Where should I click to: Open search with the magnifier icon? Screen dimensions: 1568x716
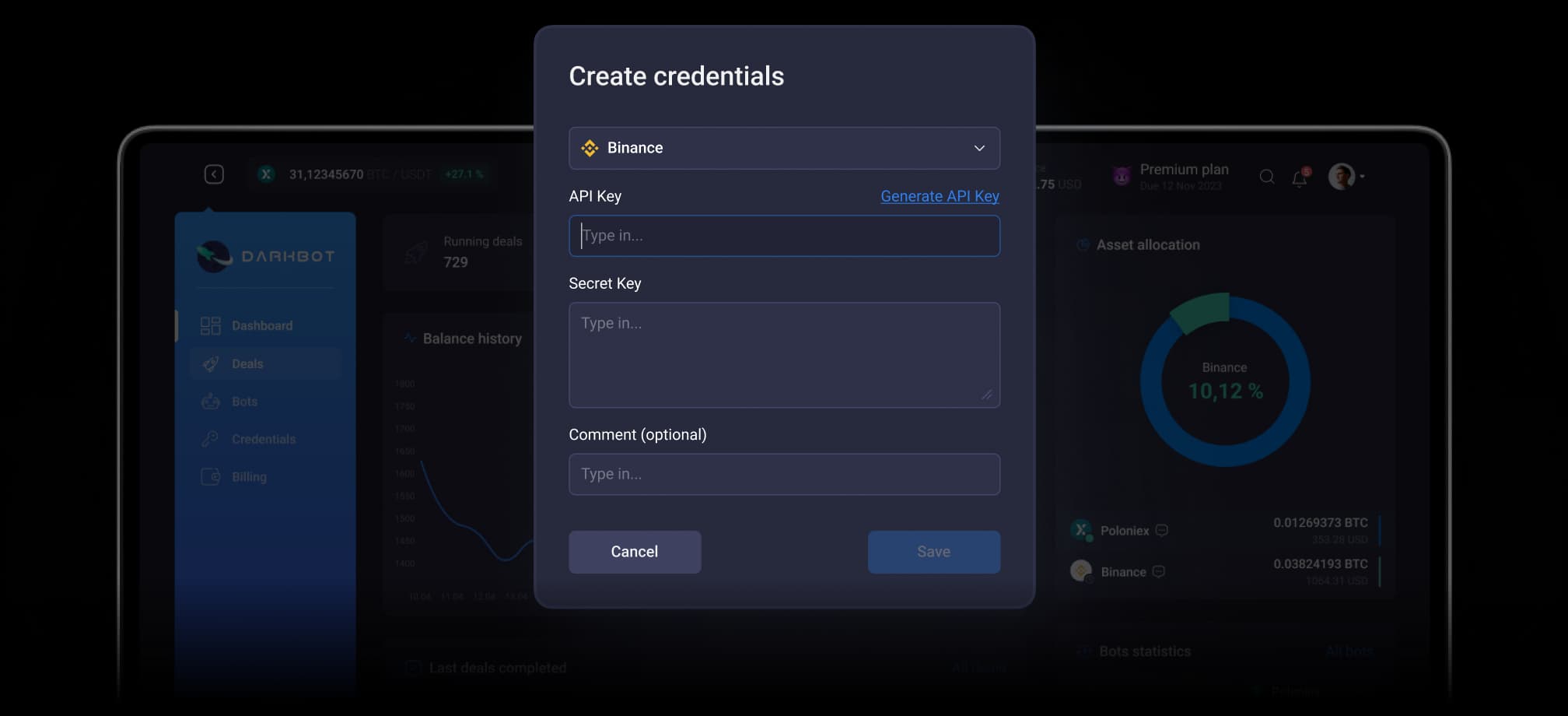pyautogui.click(x=1266, y=177)
